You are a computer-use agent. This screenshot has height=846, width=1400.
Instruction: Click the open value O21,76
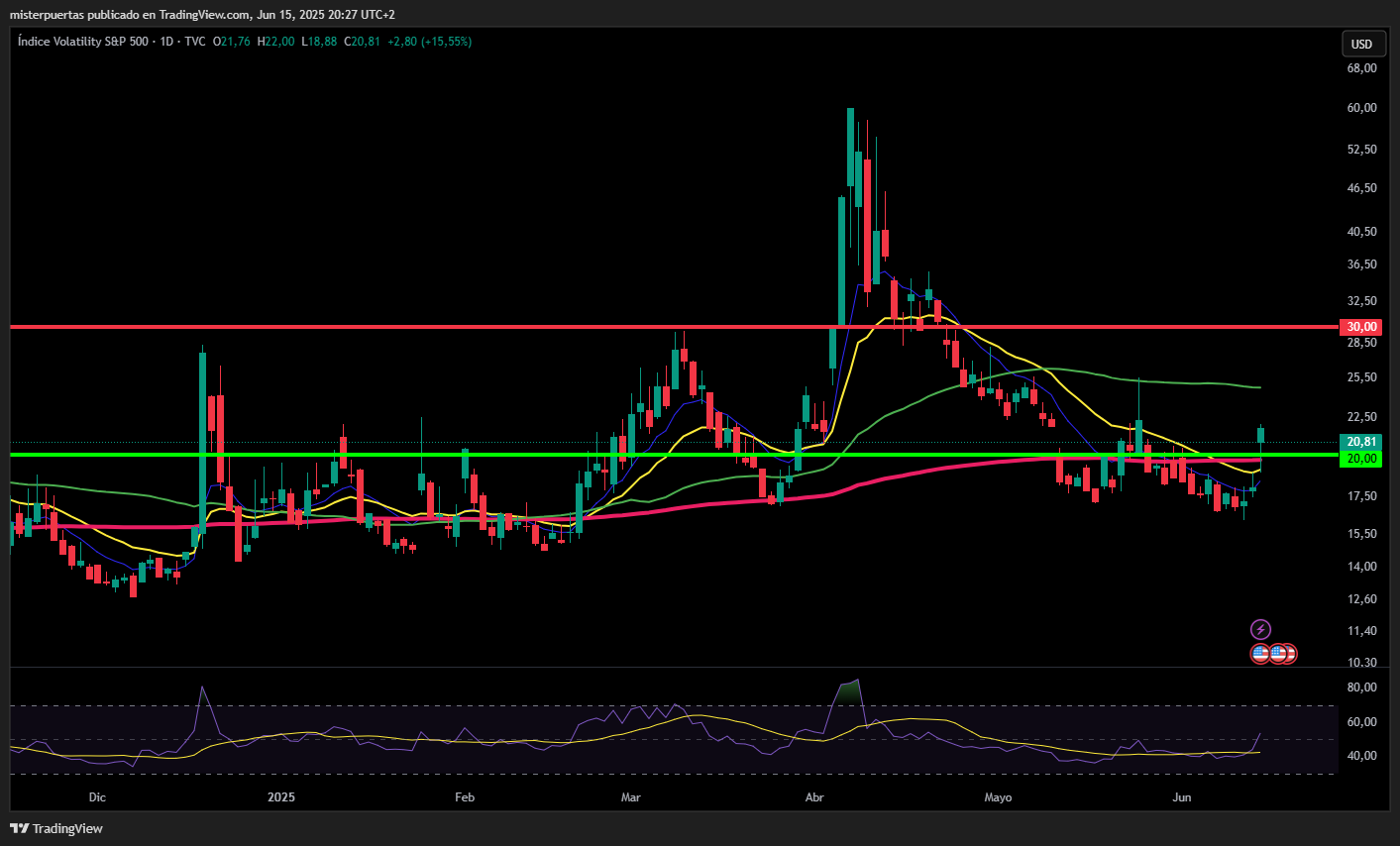click(232, 42)
